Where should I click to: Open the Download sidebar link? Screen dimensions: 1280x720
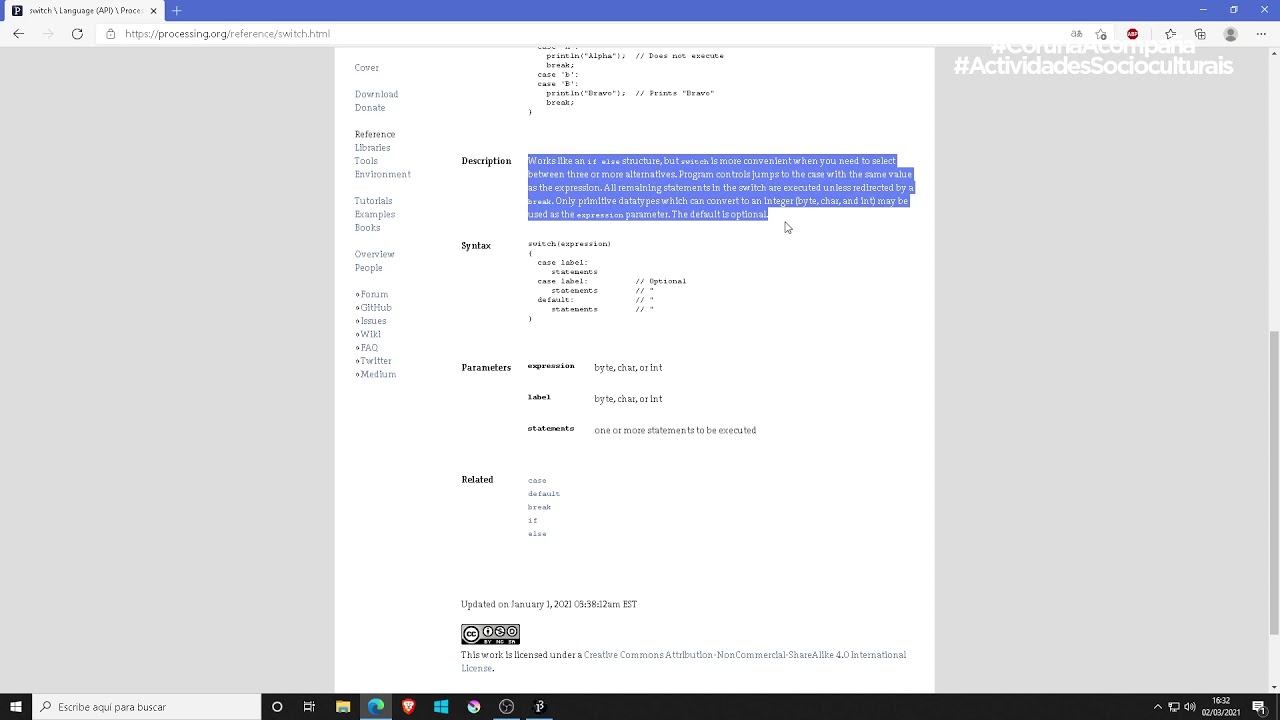[x=376, y=94]
